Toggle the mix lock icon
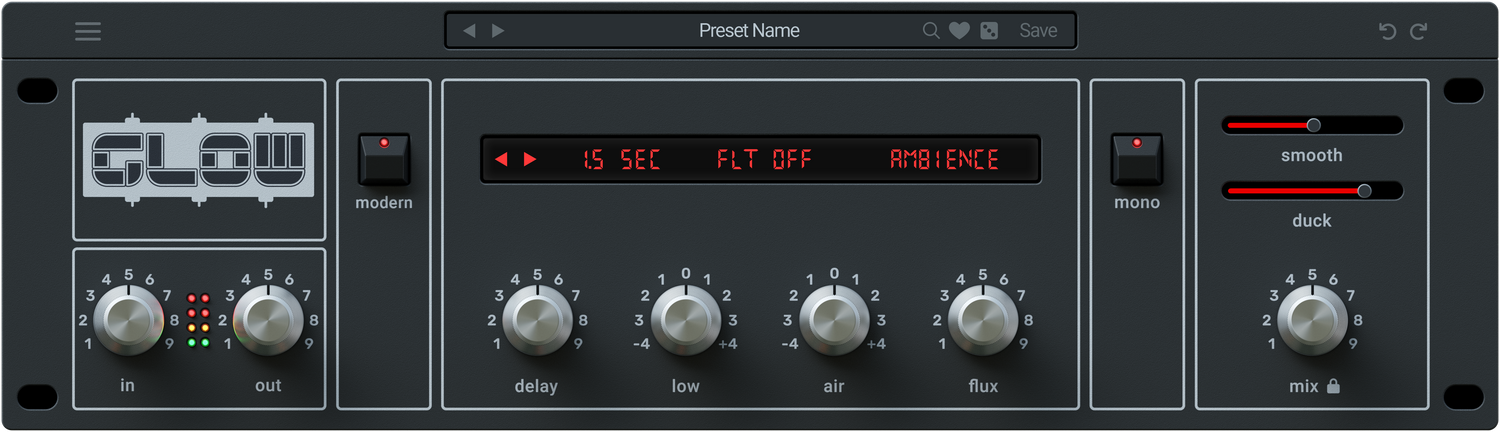The image size is (1500, 432). [1333, 386]
